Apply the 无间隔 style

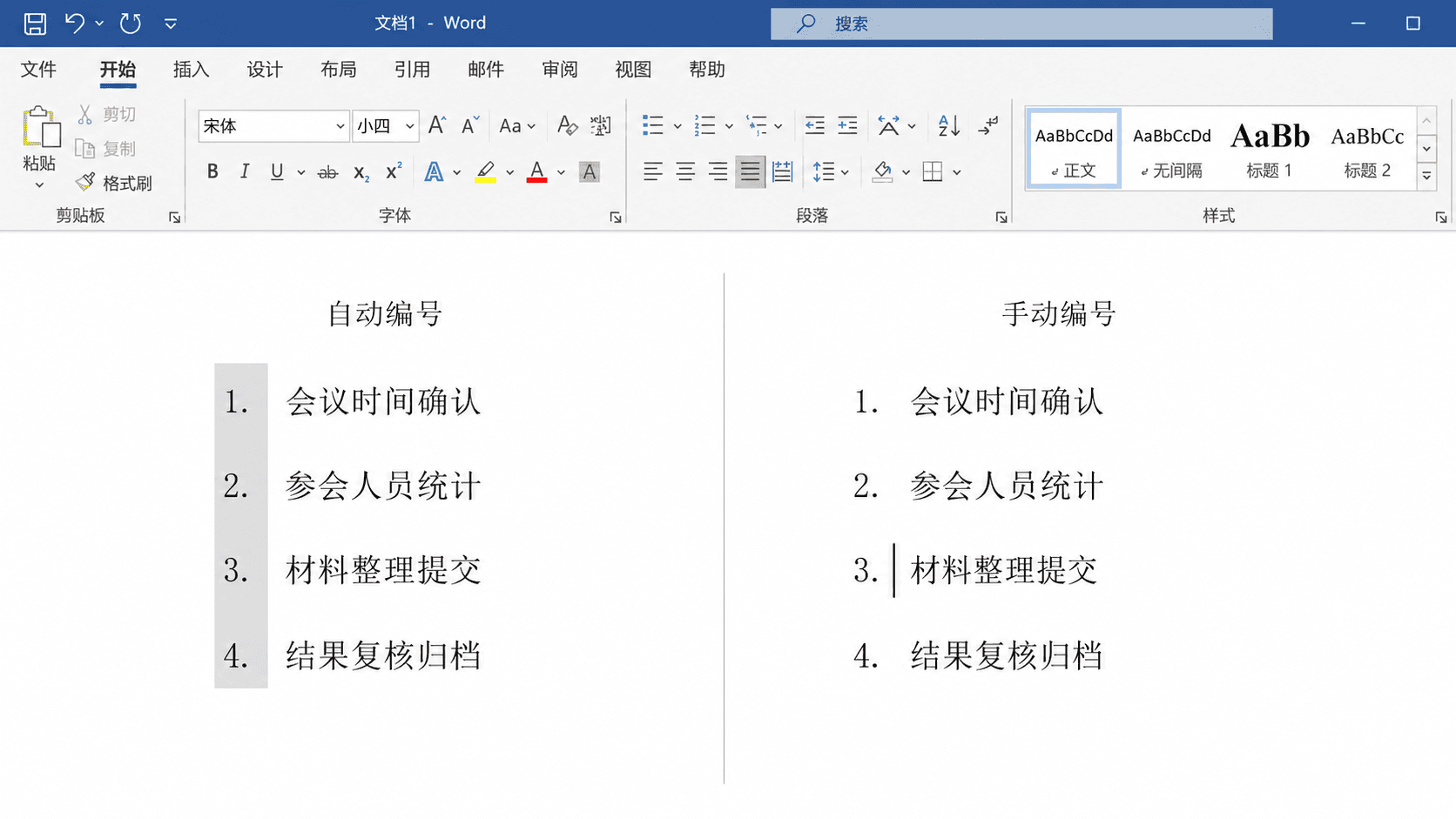click(1172, 148)
